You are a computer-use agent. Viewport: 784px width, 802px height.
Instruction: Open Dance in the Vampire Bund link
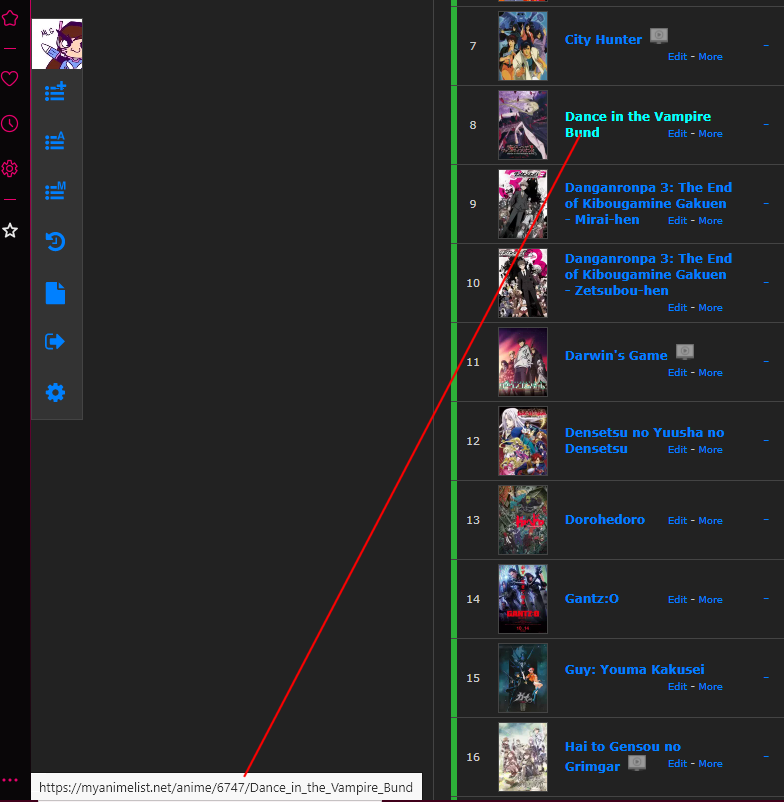click(637, 117)
